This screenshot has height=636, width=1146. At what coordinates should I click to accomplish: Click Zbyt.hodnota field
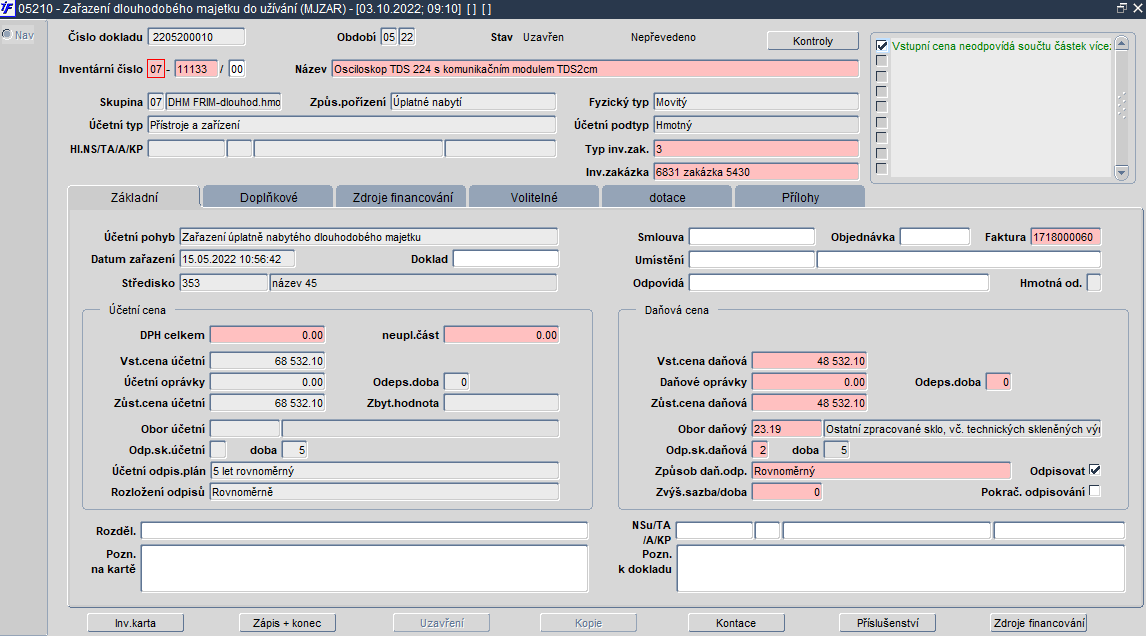(x=501, y=403)
